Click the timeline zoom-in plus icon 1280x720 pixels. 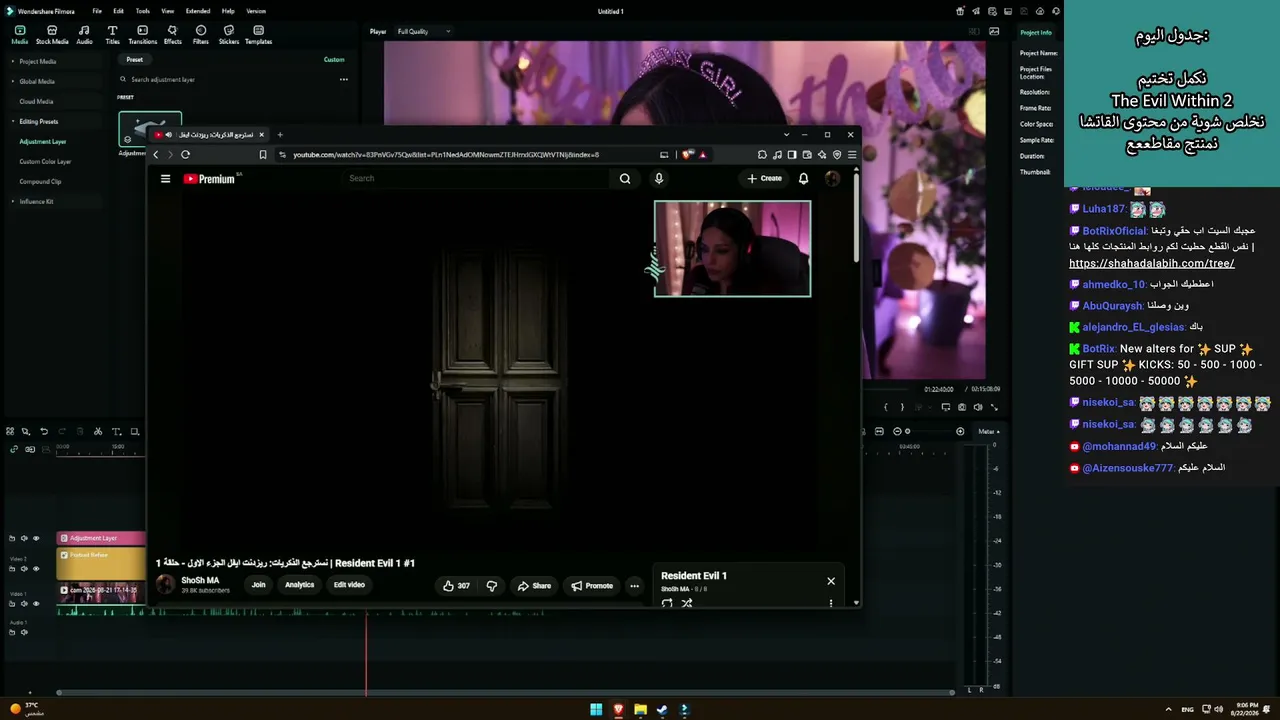click(960, 431)
